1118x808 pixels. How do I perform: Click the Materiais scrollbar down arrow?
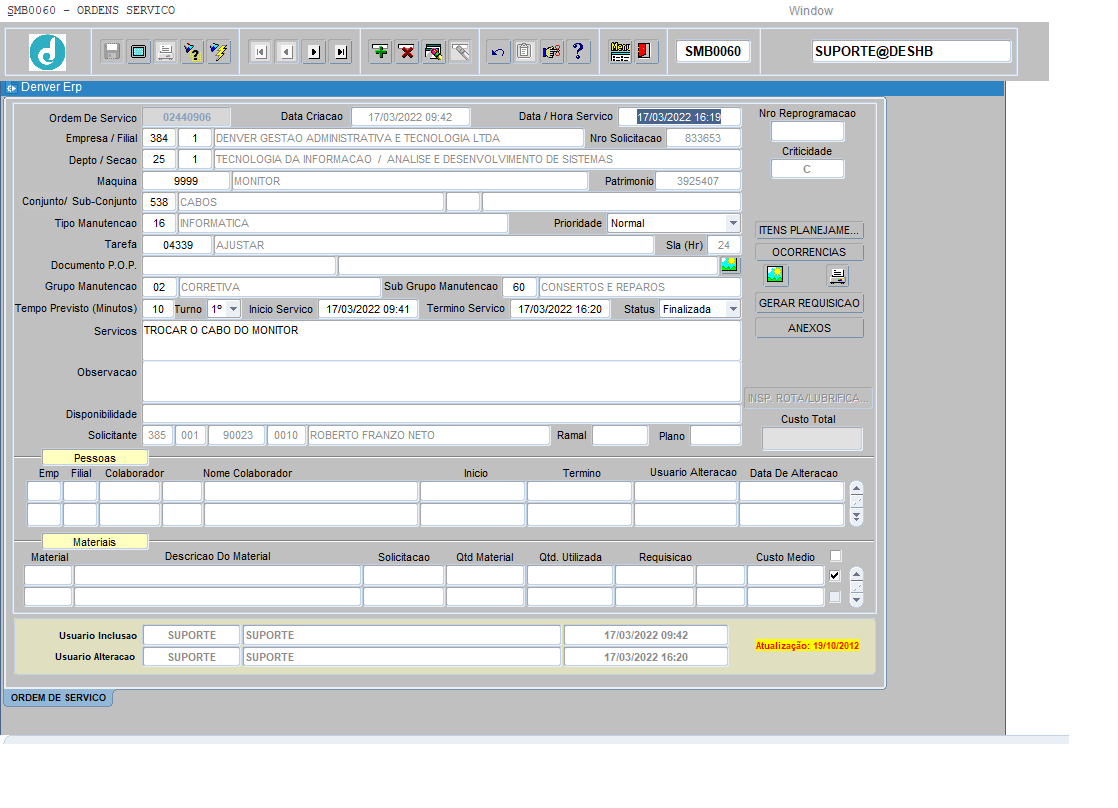(856, 600)
